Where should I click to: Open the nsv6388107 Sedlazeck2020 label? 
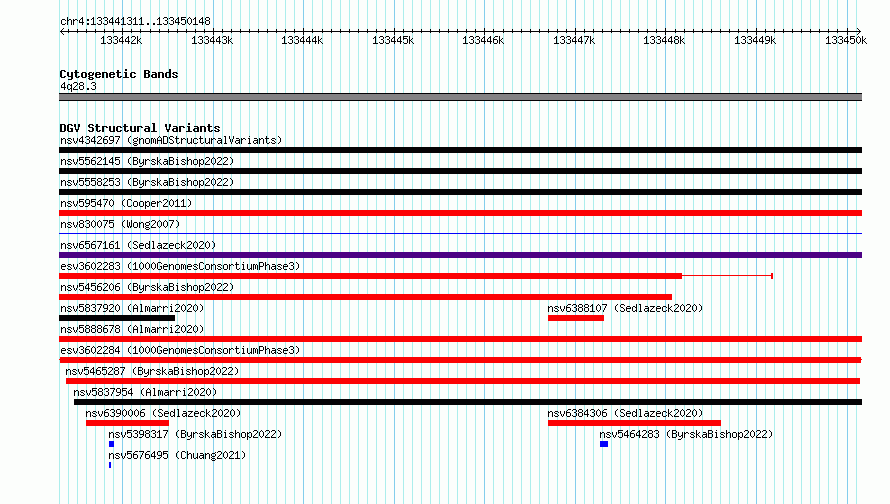(625, 308)
